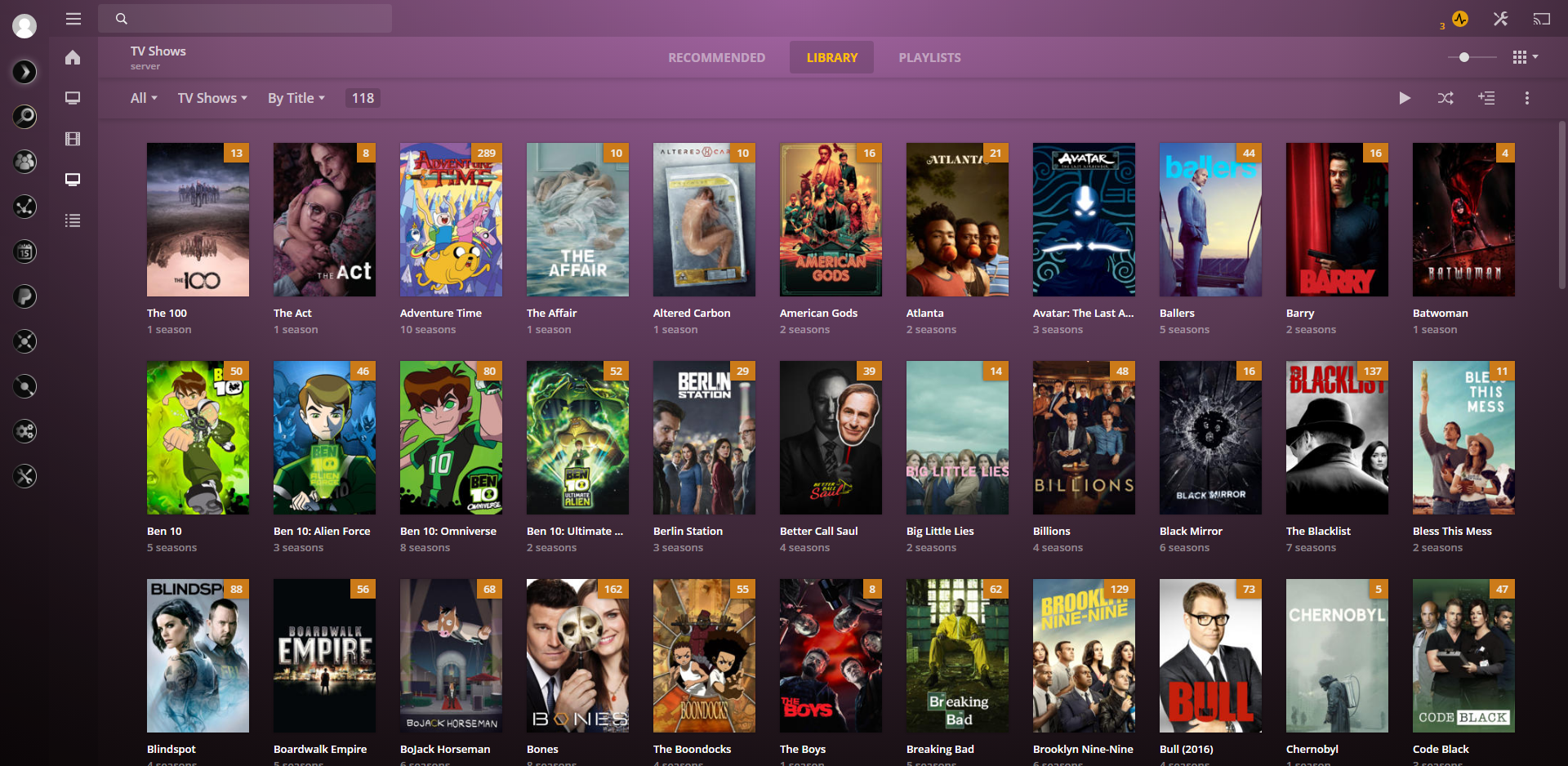Open the By Title sort dropdown
This screenshot has height=766, width=1568.
tap(296, 98)
